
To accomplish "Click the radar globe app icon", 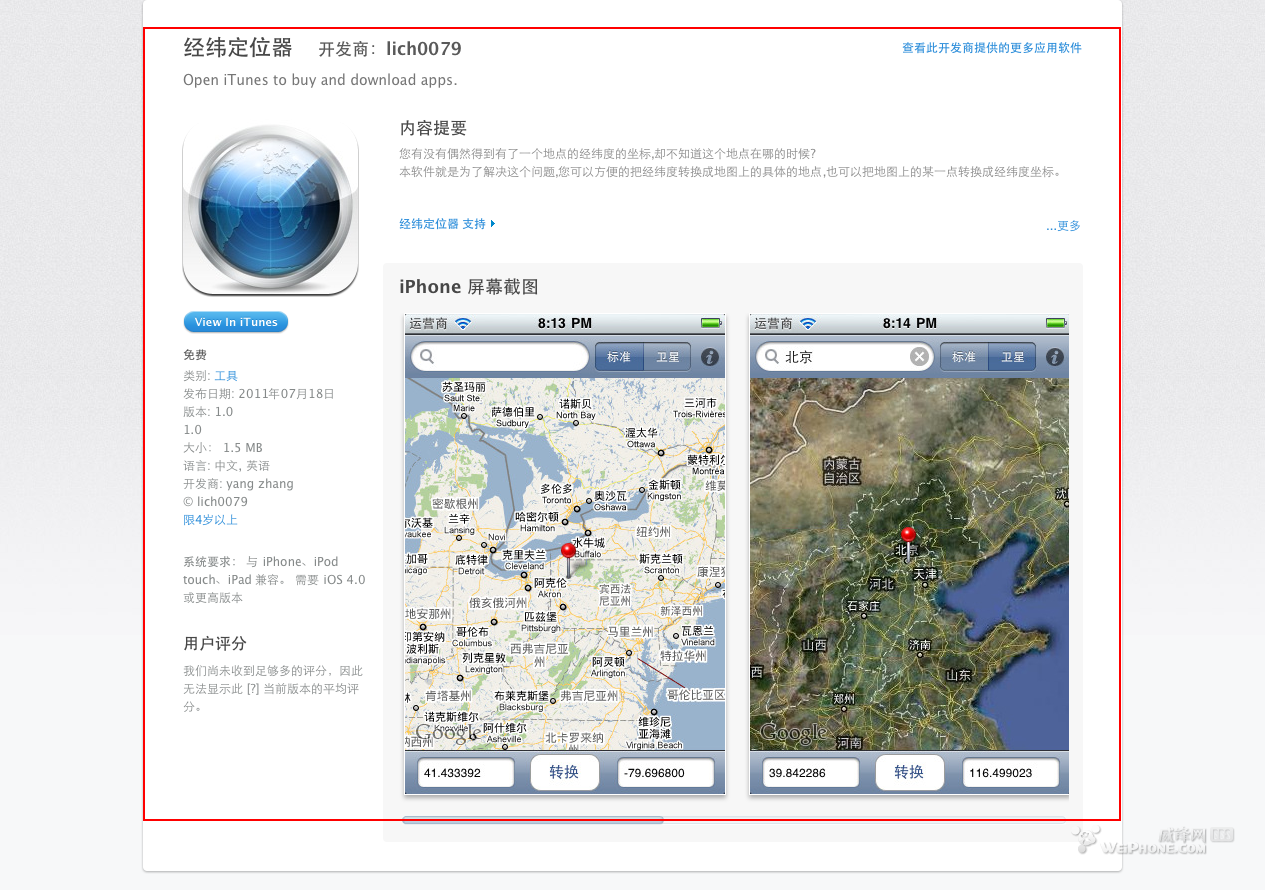I will [x=270, y=210].
